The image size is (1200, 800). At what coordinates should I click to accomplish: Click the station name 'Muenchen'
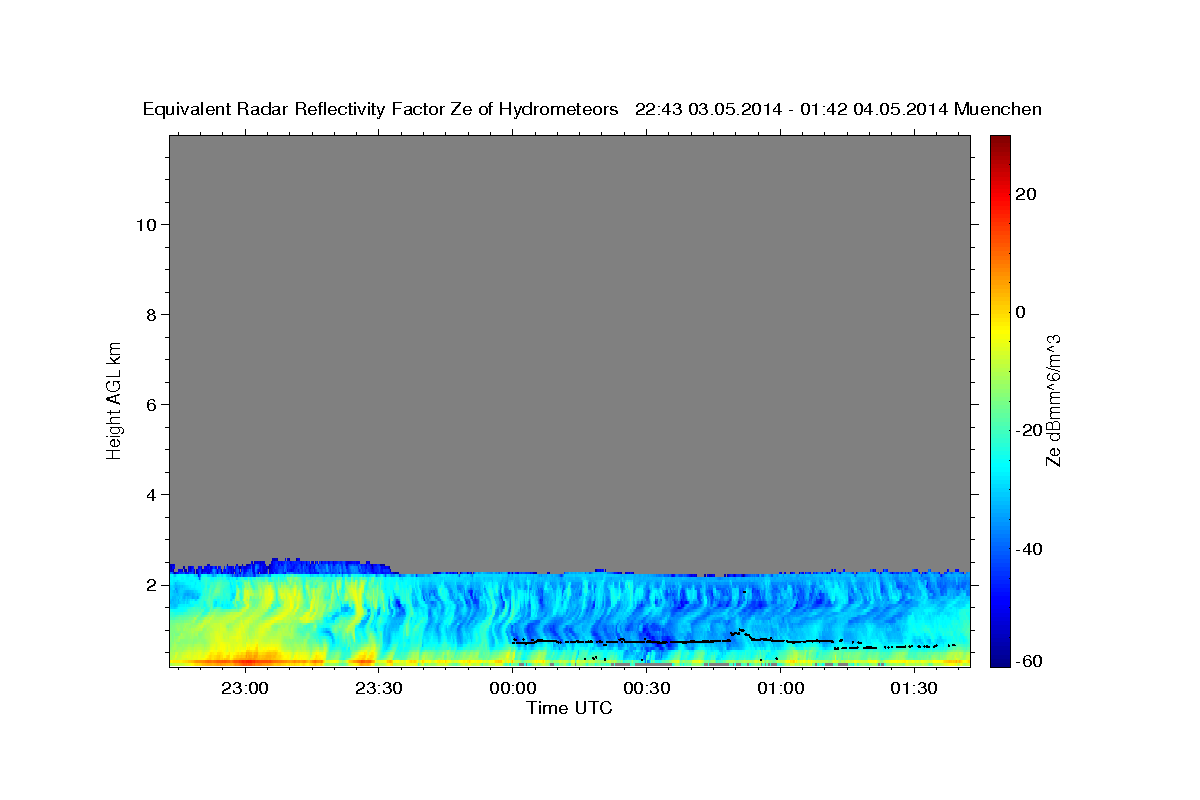pos(998,110)
